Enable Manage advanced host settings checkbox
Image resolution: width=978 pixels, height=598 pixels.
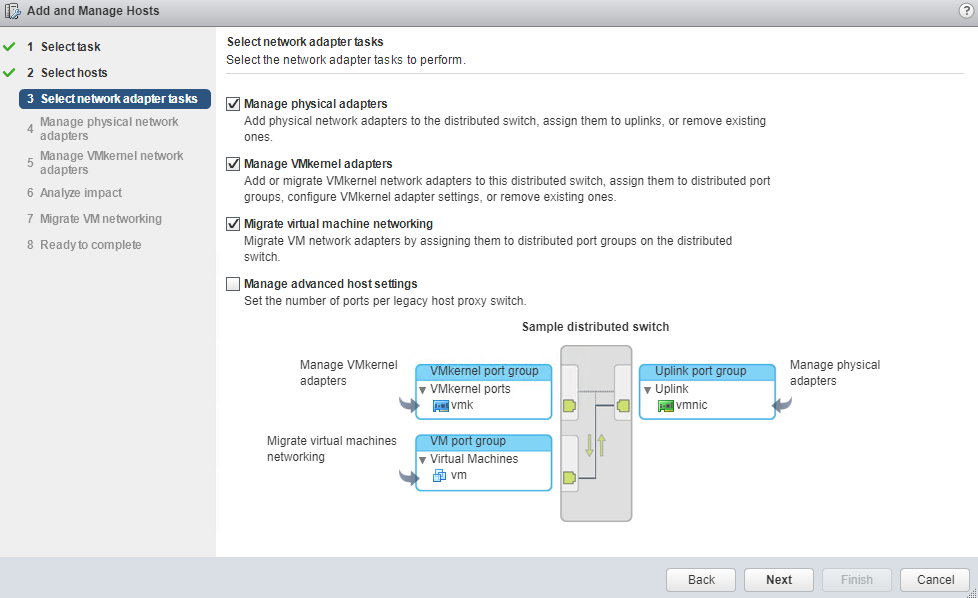234,284
